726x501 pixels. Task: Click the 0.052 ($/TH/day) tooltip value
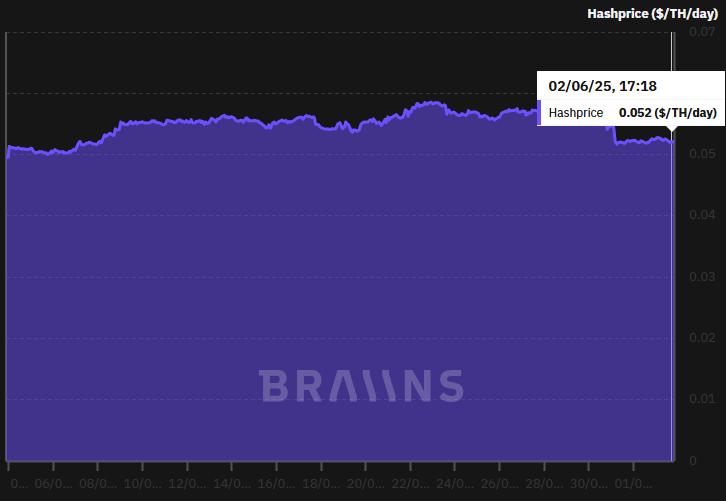667,113
